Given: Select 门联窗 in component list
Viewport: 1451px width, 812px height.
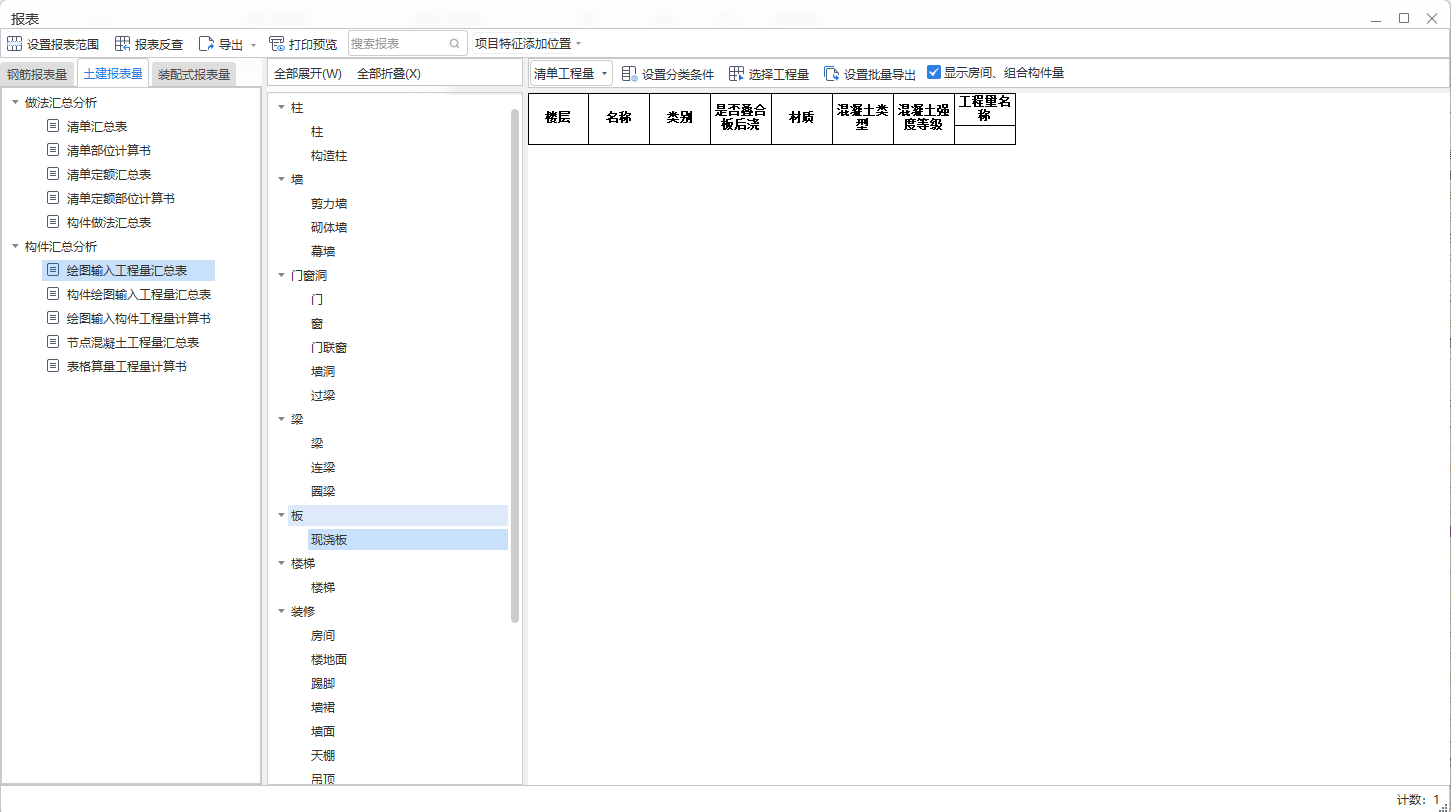Looking at the screenshot, I should [329, 347].
